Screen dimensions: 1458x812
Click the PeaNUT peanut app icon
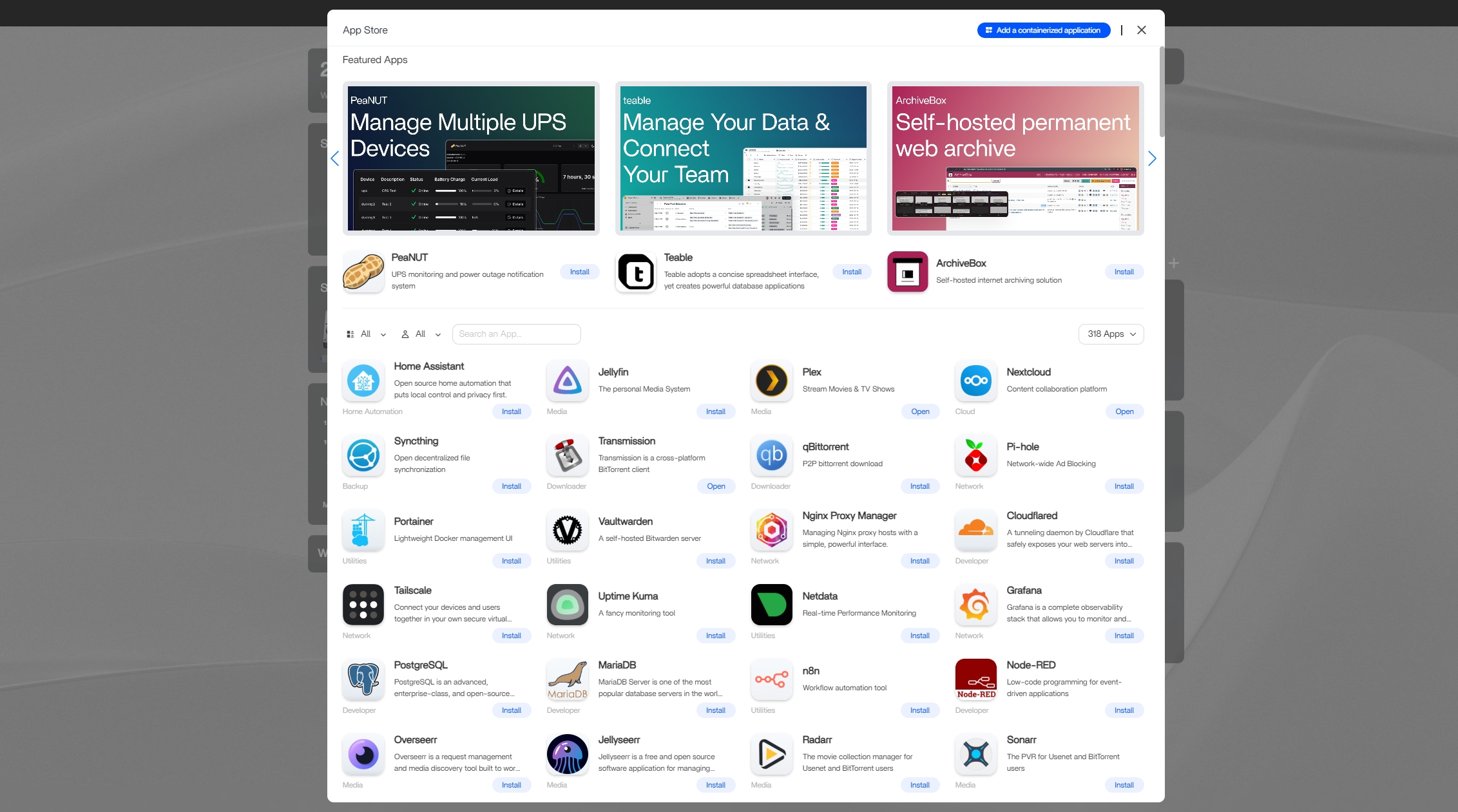pos(363,272)
